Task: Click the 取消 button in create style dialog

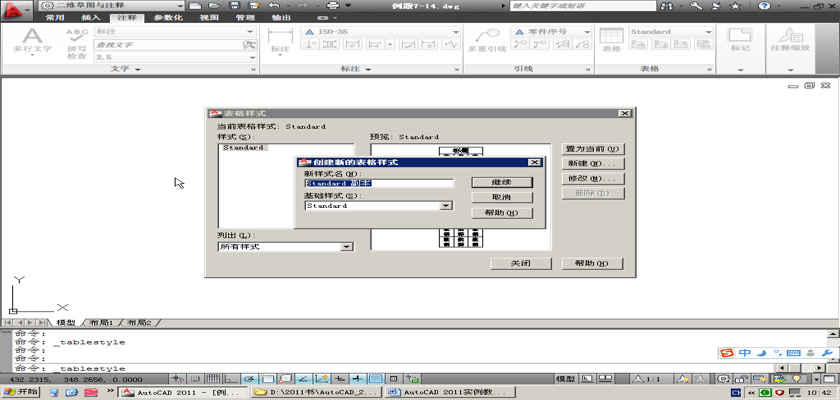Action: (x=501, y=197)
